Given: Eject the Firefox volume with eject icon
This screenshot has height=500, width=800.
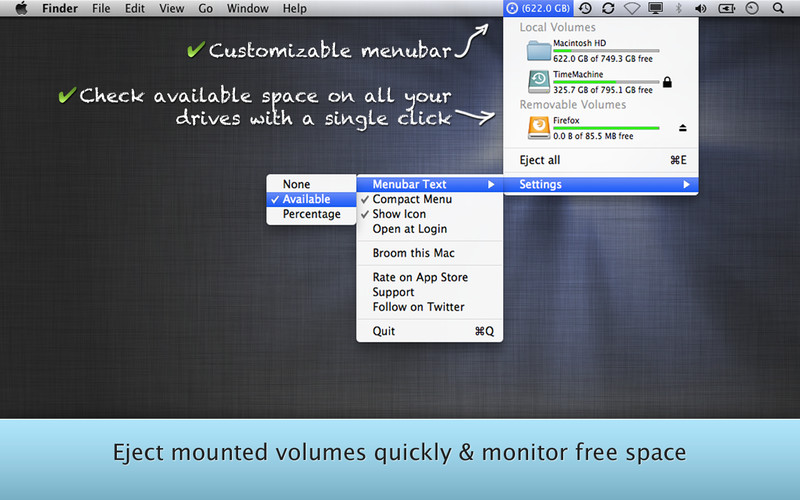Looking at the screenshot, I should click(683, 128).
